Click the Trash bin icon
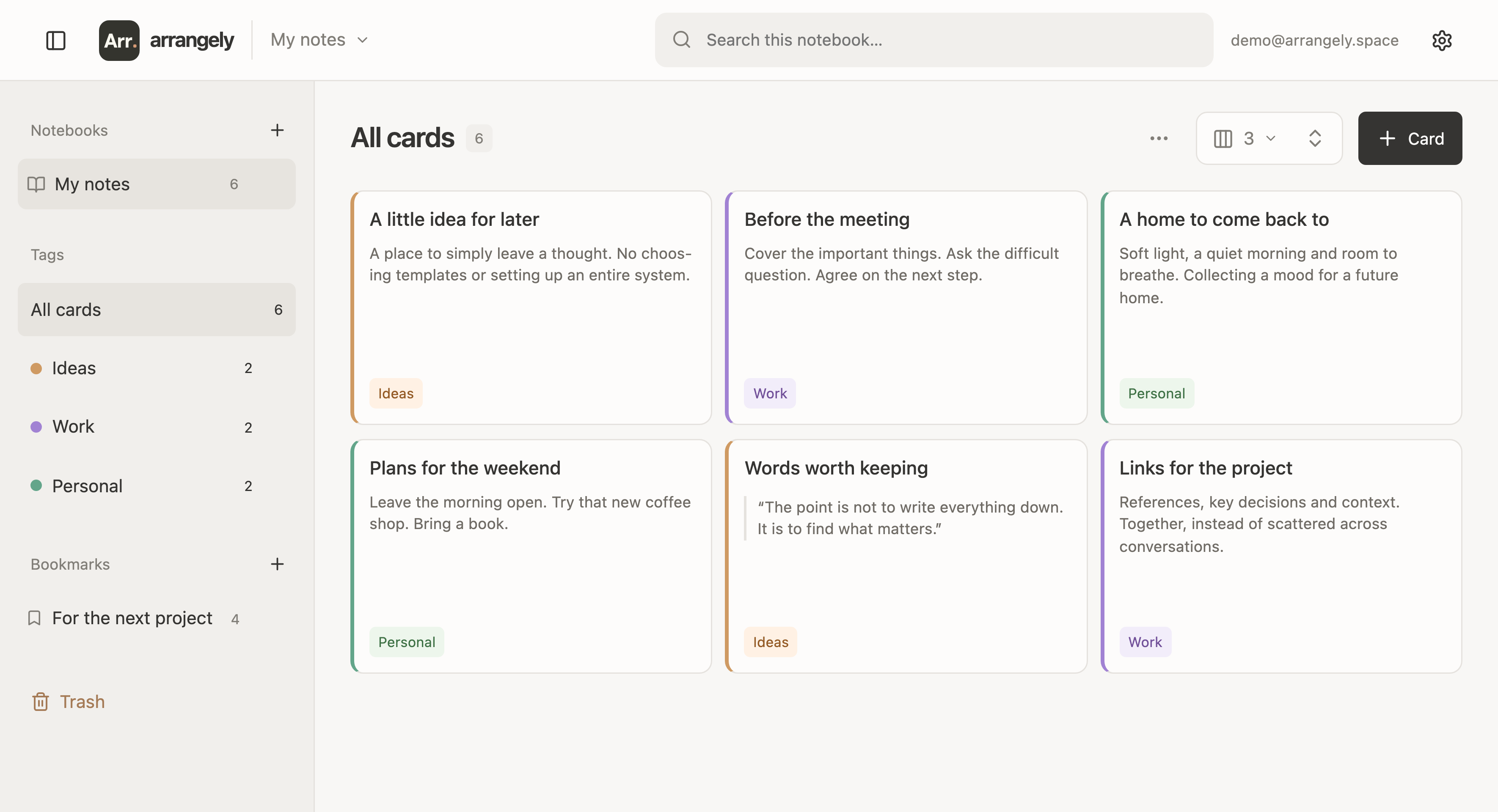 tap(40, 702)
